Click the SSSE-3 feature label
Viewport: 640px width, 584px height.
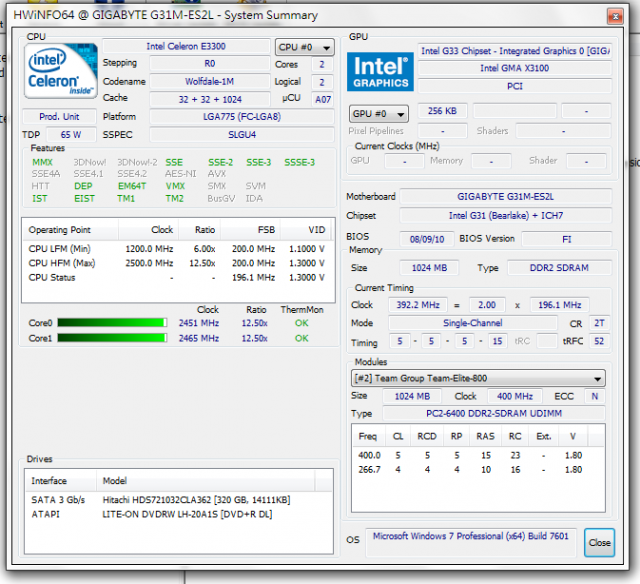(x=300, y=162)
